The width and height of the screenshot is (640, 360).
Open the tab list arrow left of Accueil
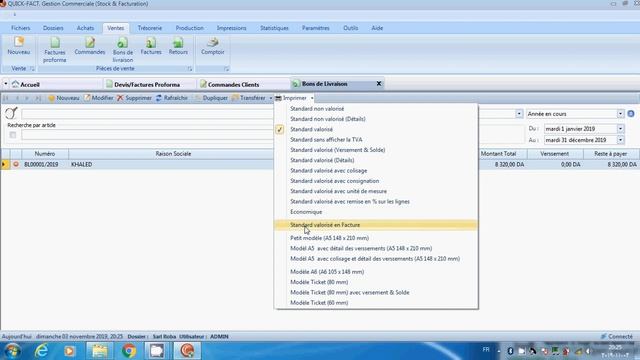[x=6, y=84]
